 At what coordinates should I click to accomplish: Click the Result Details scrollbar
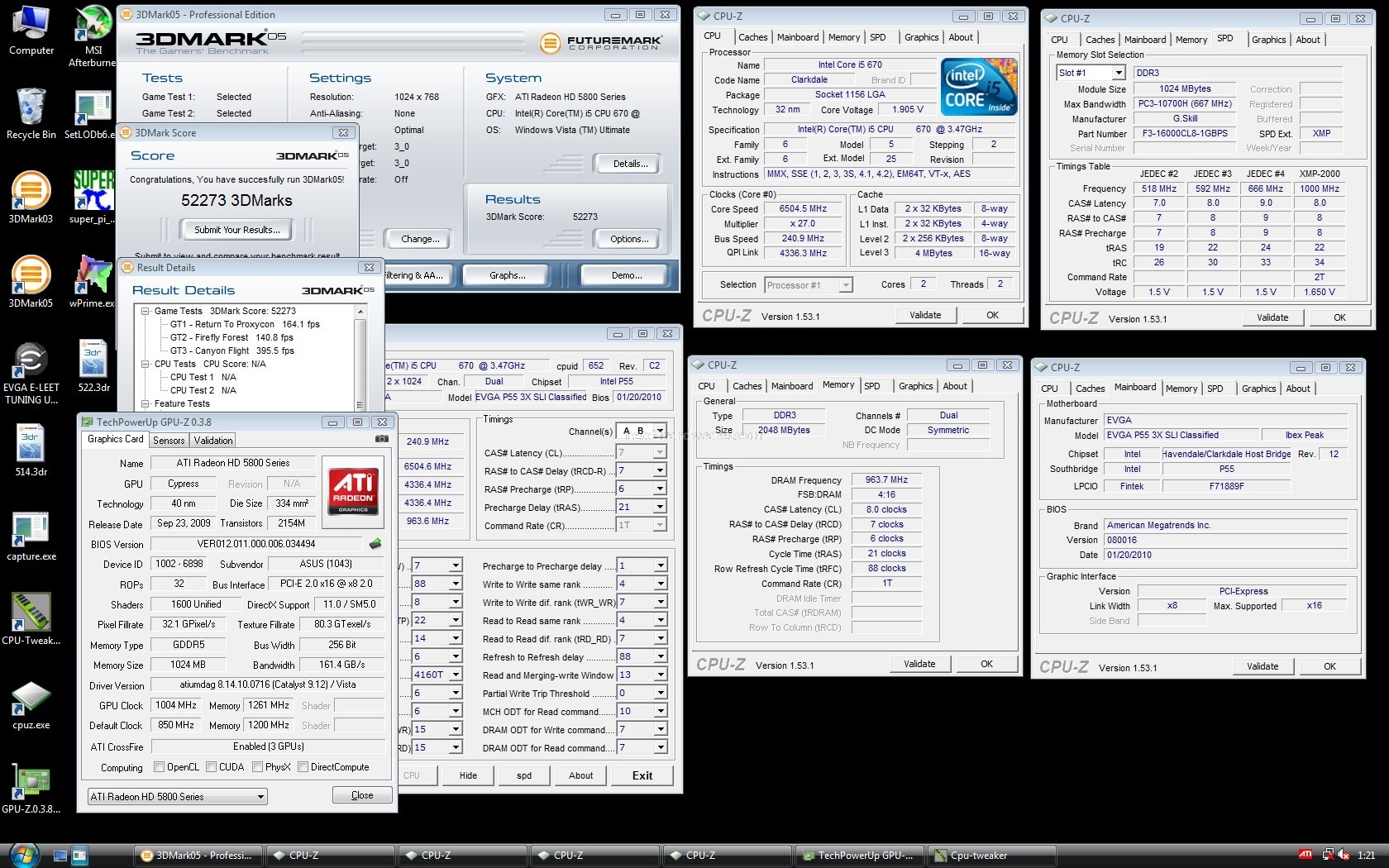tap(360, 357)
